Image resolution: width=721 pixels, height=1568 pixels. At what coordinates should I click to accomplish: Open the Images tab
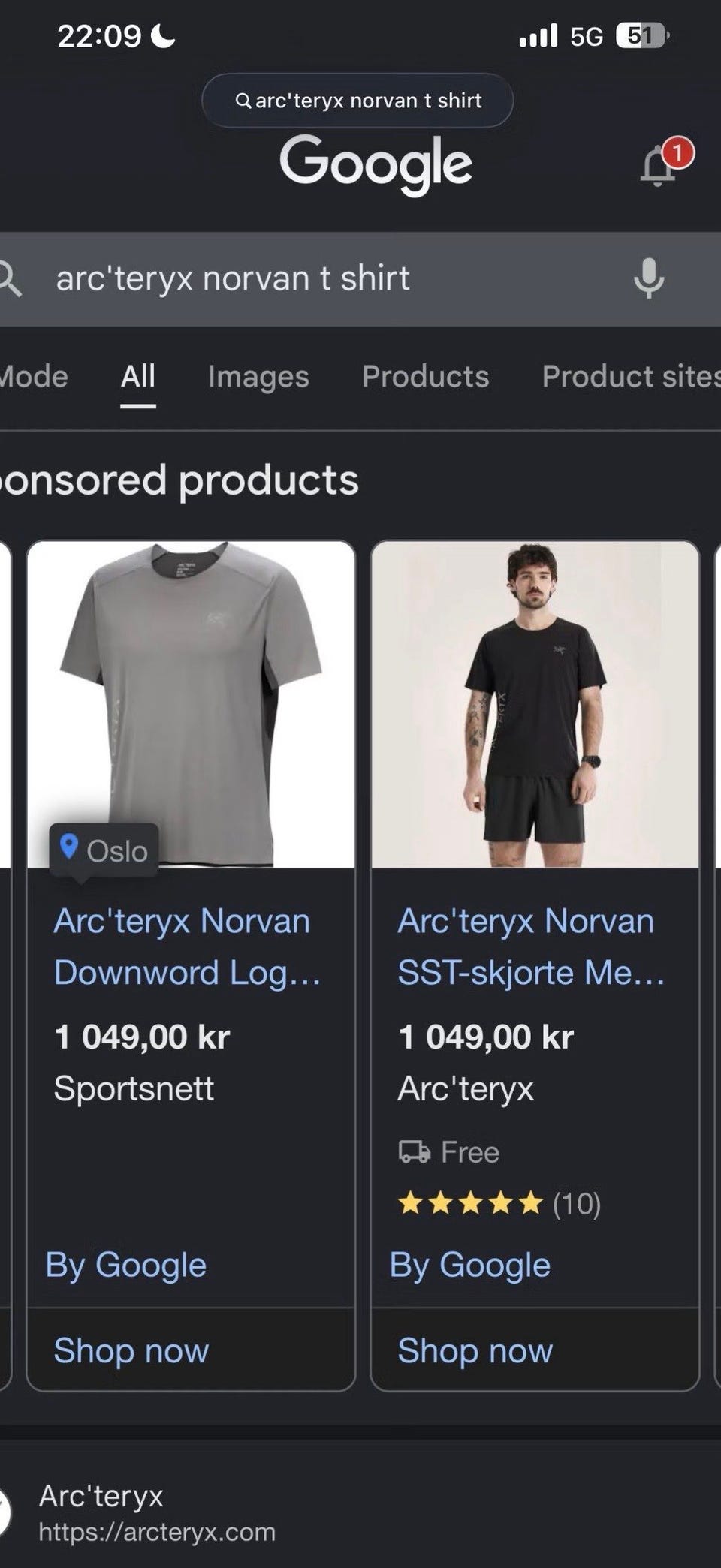point(258,377)
